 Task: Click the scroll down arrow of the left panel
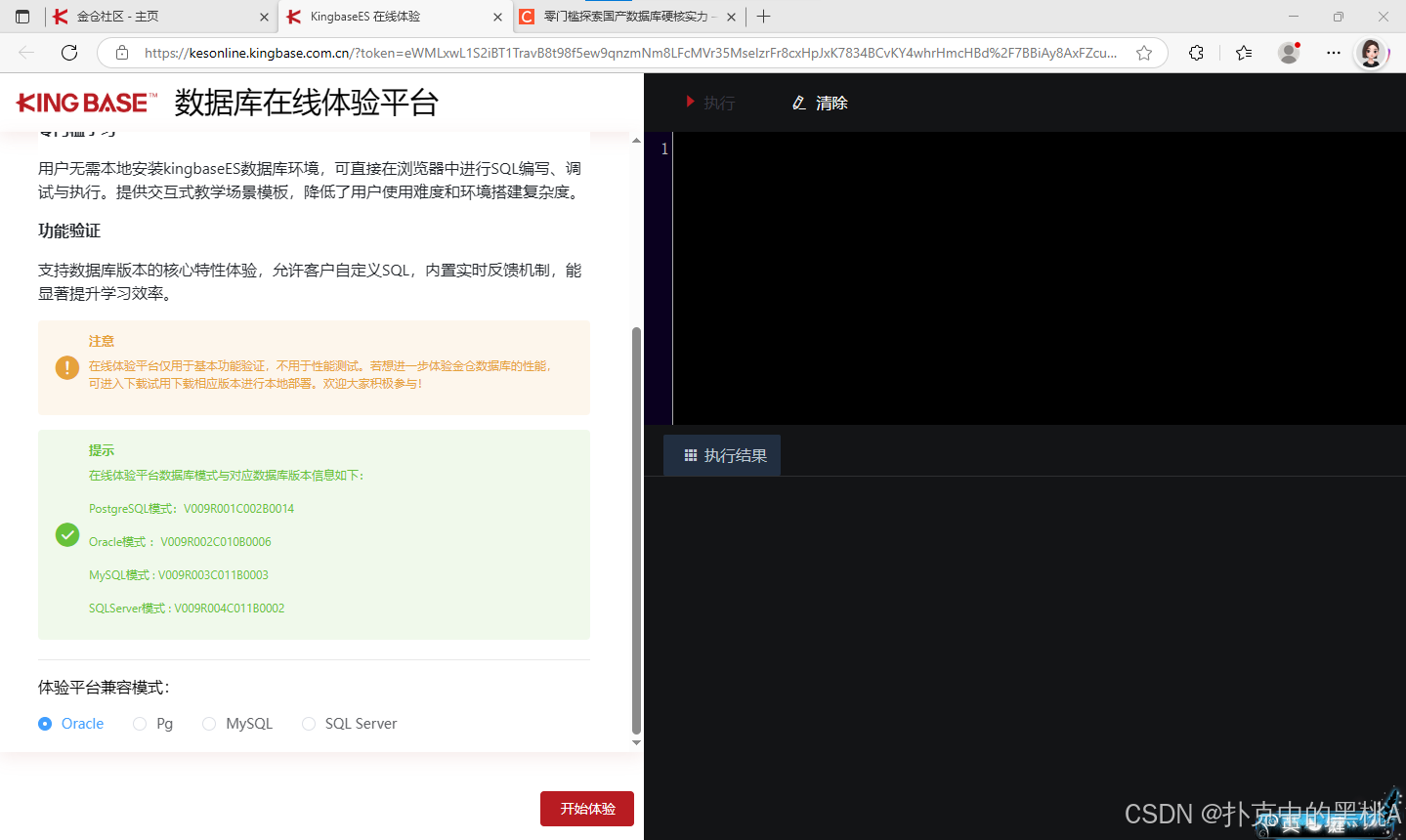(636, 743)
